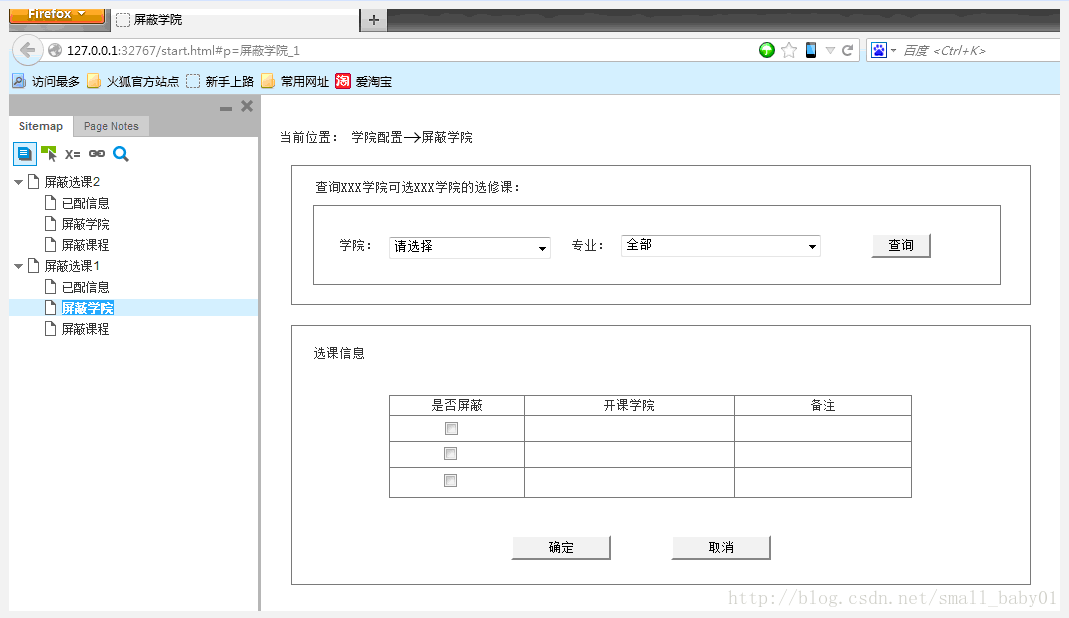Click the site identity globe icon
The width and height of the screenshot is (1069, 618).
coord(55,50)
